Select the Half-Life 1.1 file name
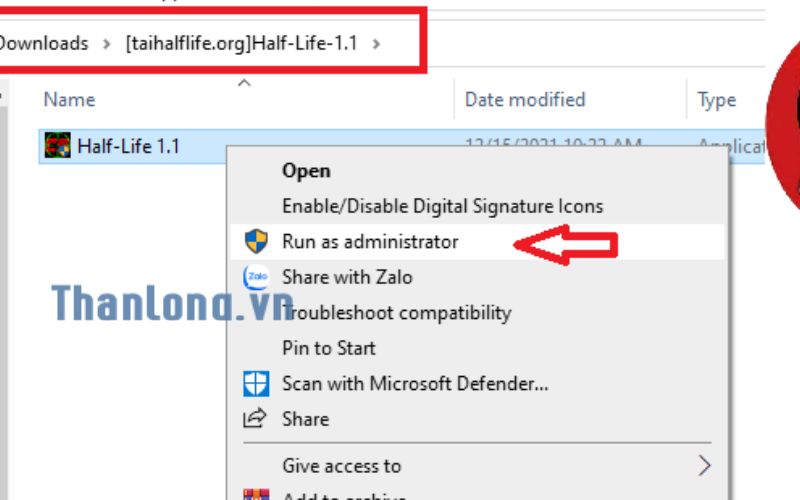The height and width of the screenshot is (500, 800). [128, 146]
